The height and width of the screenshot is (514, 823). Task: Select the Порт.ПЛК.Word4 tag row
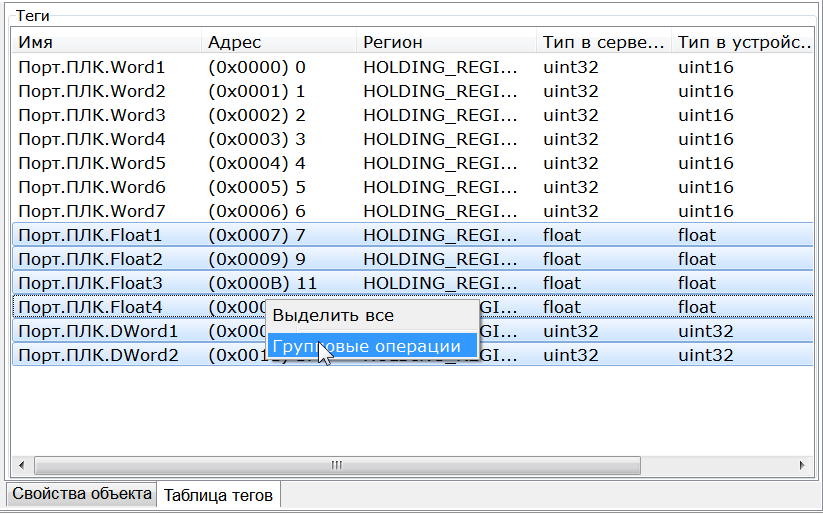(x=92, y=139)
